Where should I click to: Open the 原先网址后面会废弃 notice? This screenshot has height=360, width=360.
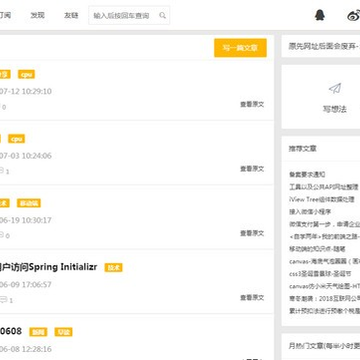click(324, 46)
